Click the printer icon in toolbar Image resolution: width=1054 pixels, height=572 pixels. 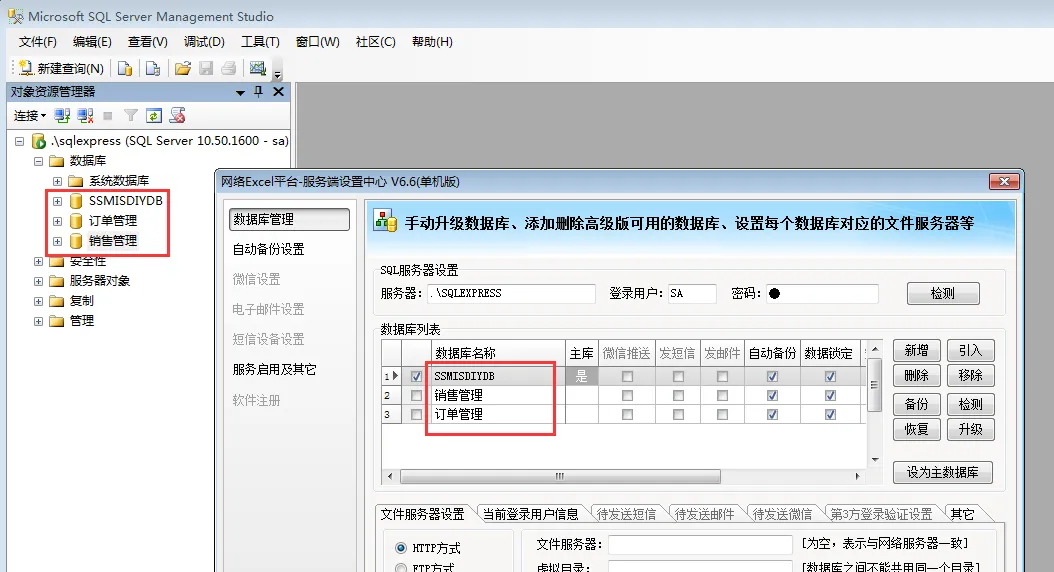229,68
